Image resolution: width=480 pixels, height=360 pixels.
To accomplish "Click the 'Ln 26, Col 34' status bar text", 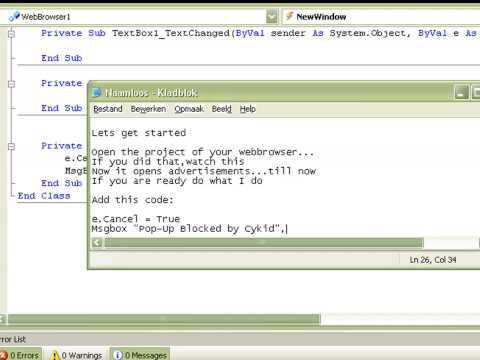I will pos(433,260).
